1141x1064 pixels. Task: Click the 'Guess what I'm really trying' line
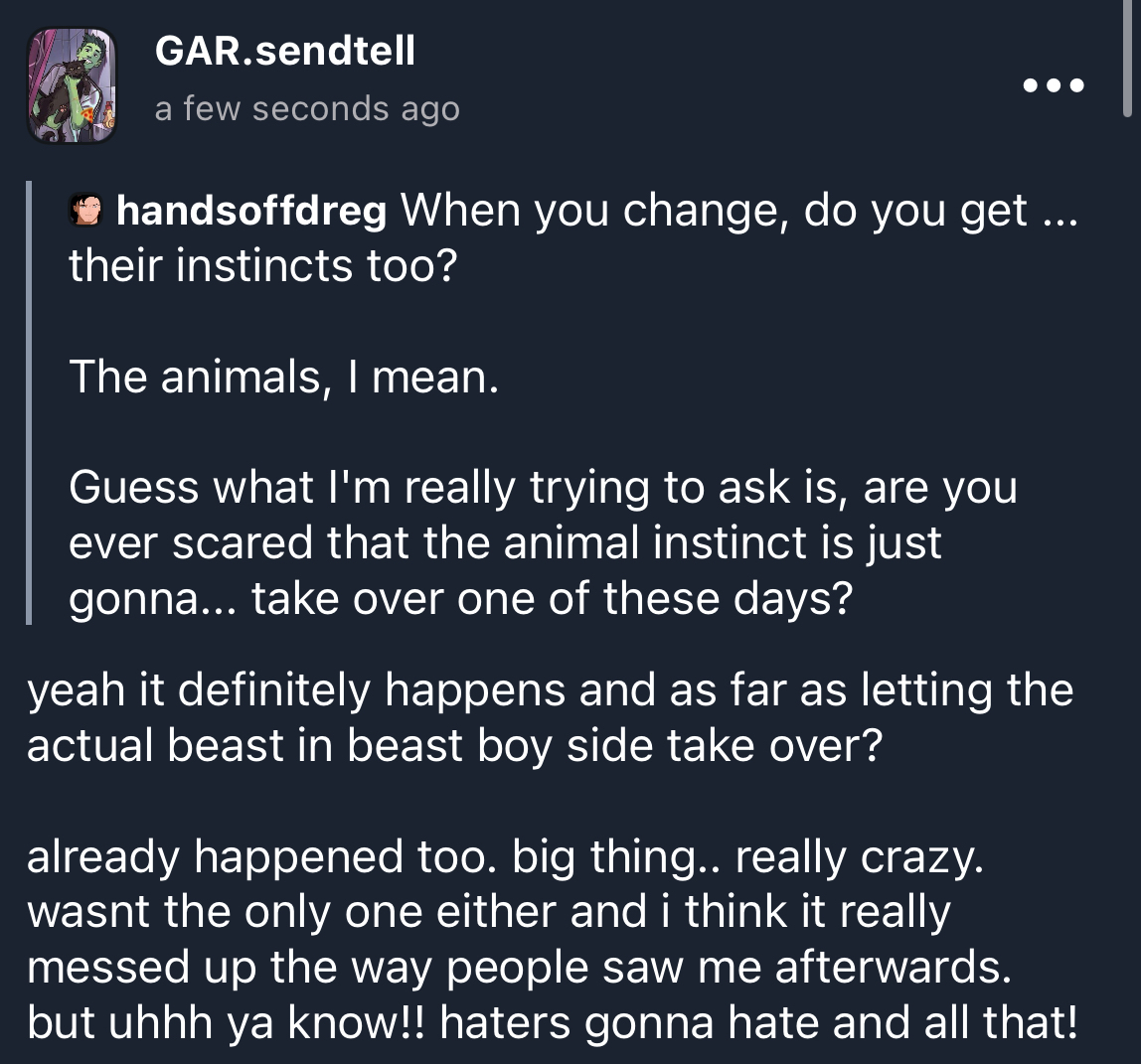pos(542,489)
